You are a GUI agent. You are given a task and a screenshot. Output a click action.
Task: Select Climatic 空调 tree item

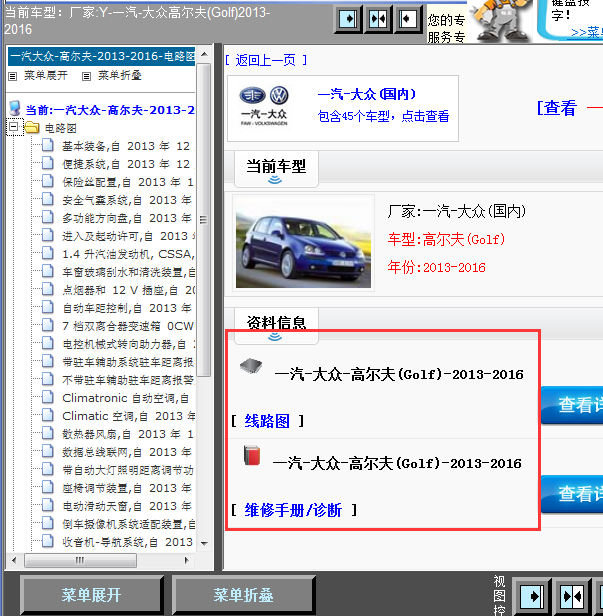tap(128, 416)
